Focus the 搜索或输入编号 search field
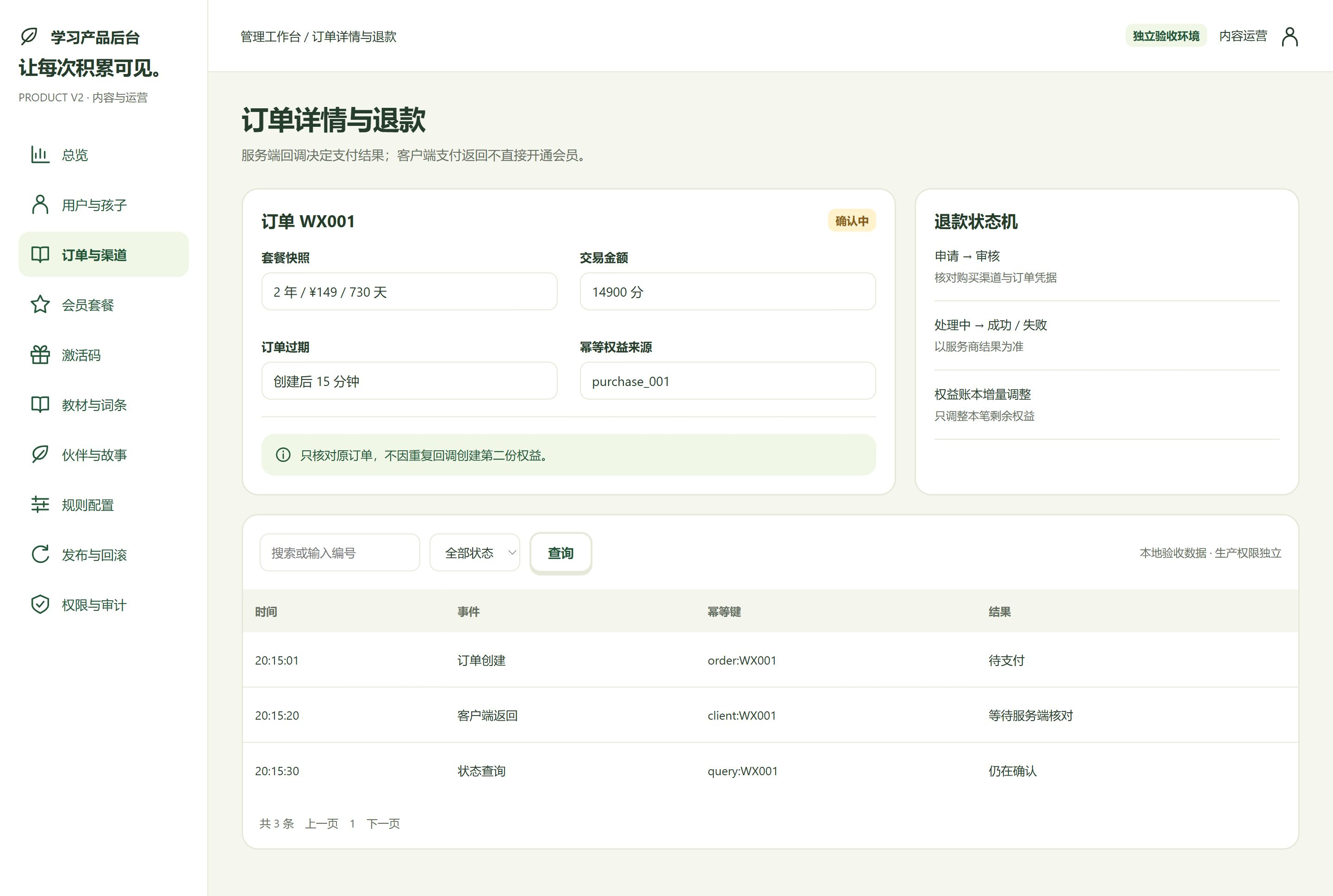This screenshot has height=896, width=1333. coord(340,553)
